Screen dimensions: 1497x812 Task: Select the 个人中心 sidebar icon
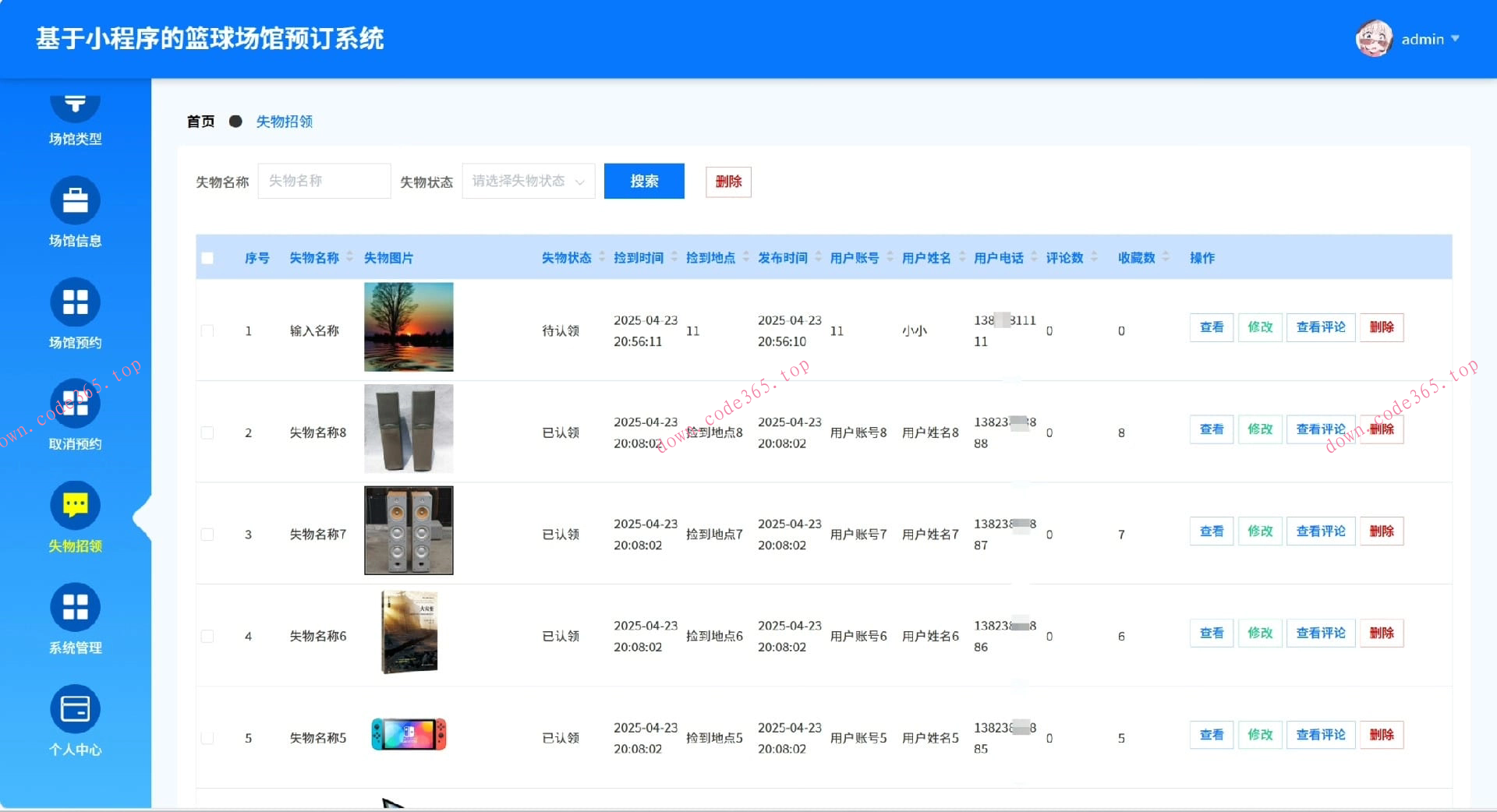[75, 709]
